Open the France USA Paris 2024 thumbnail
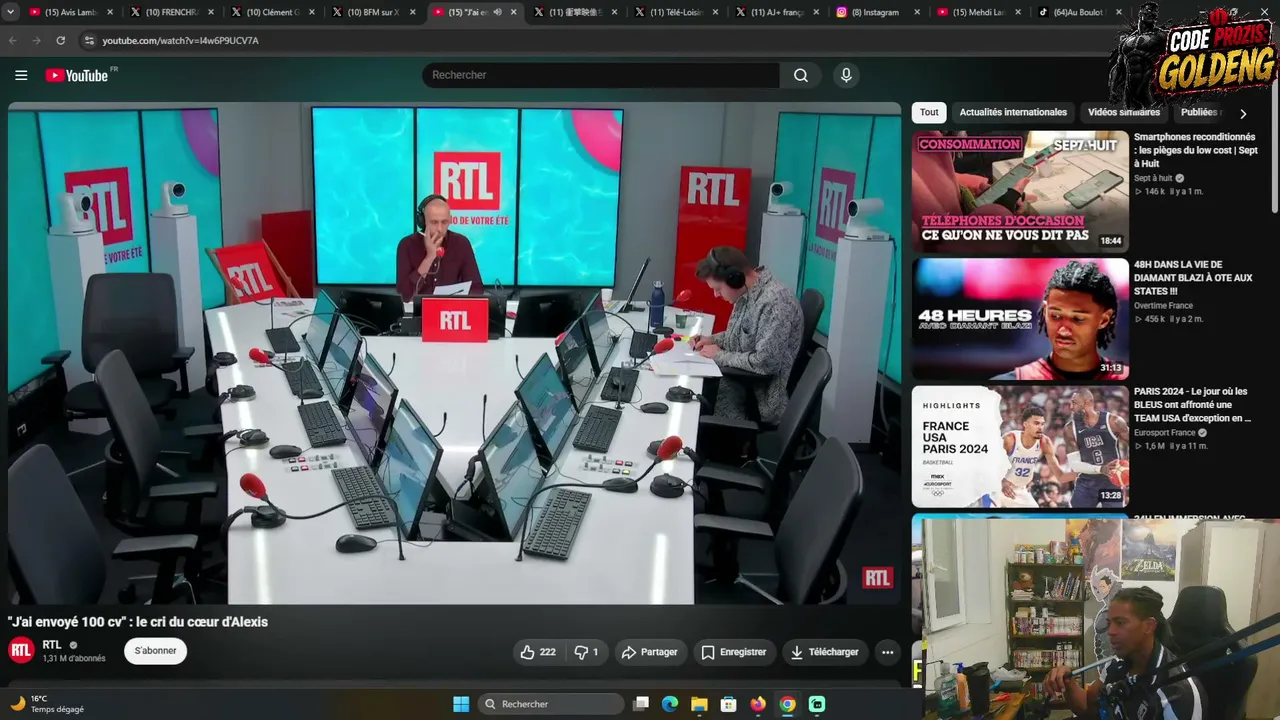Screen dimensions: 1280x720 point(1020,446)
